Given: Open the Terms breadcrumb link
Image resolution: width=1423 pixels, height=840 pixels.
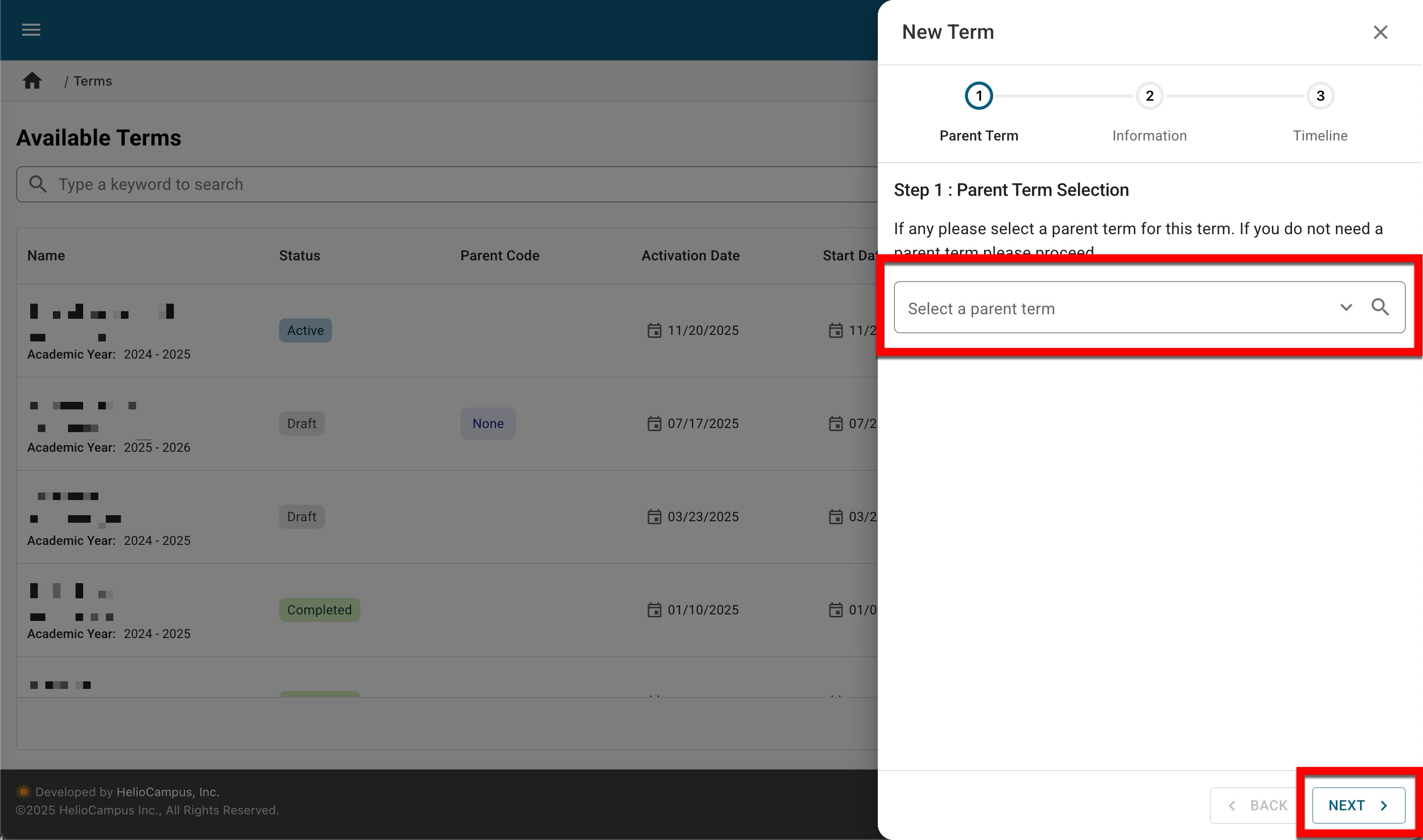Looking at the screenshot, I should pyautogui.click(x=93, y=81).
